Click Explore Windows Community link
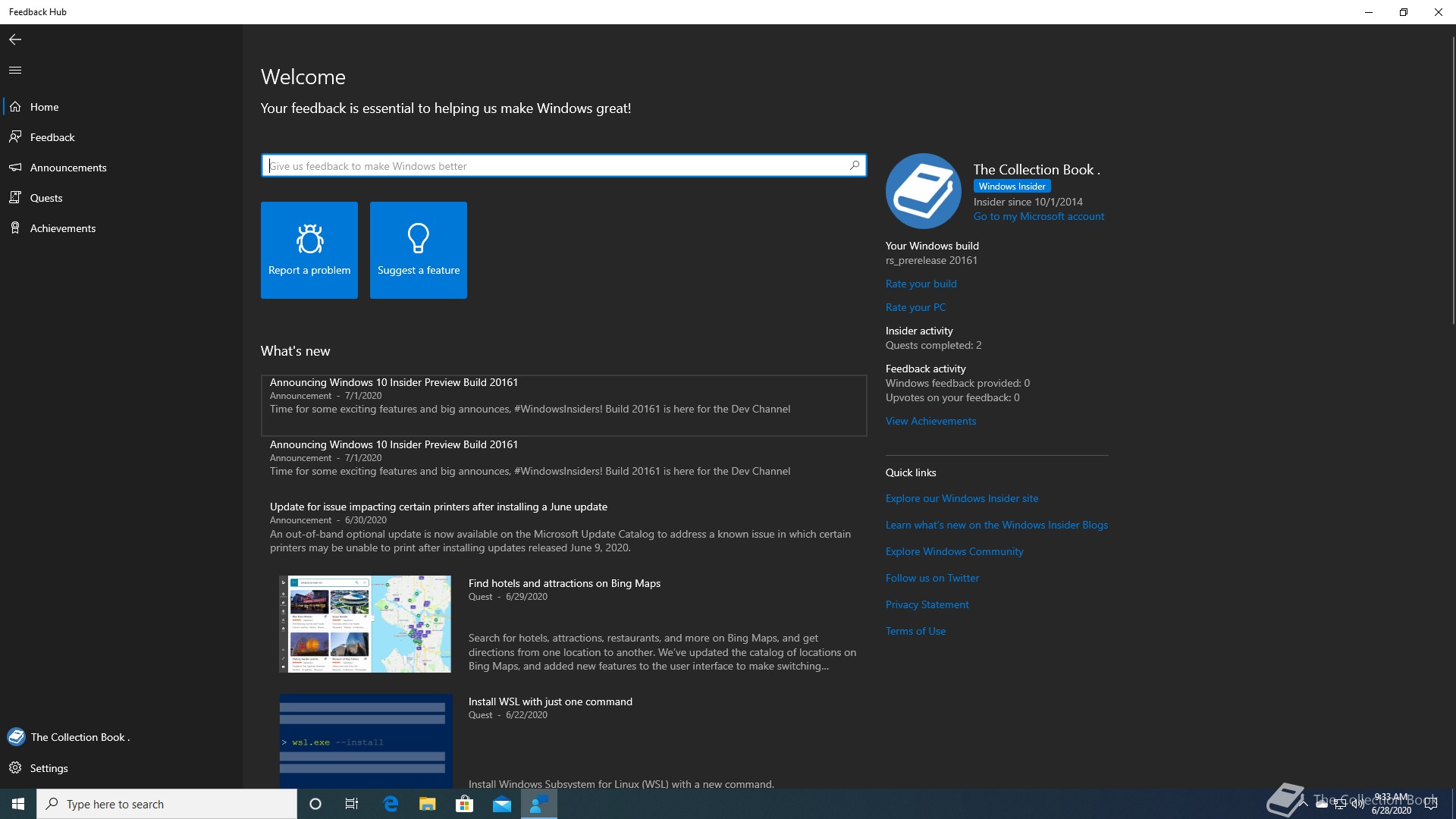The image size is (1456, 819). pyautogui.click(x=954, y=551)
